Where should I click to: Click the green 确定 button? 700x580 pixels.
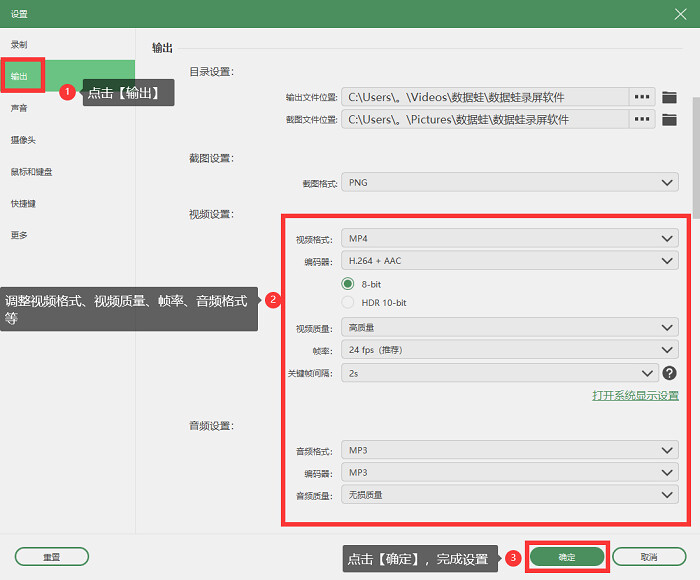click(x=567, y=557)
